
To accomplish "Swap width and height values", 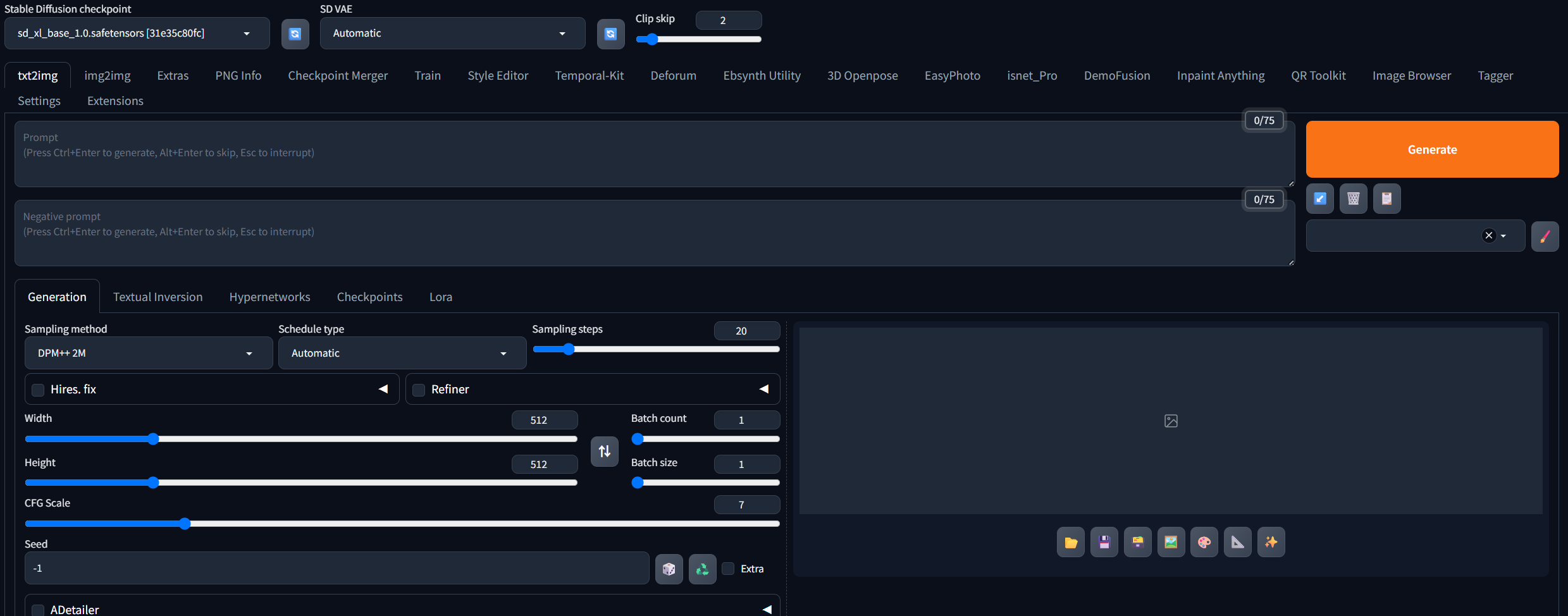I will click(605, 451).
